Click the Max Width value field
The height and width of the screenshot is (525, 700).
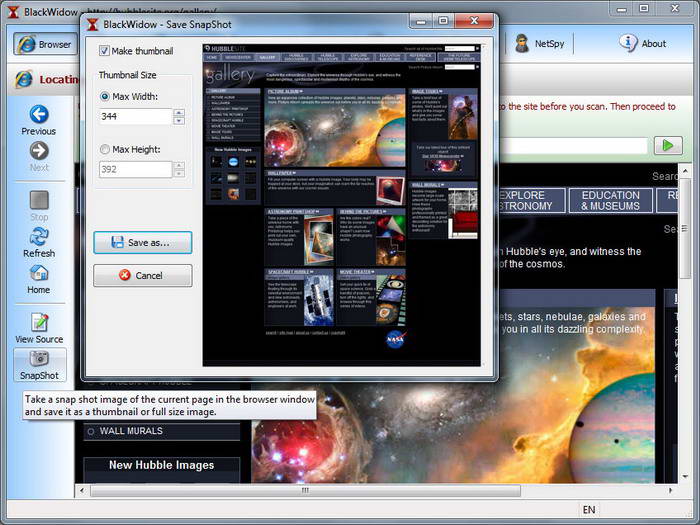135,117
